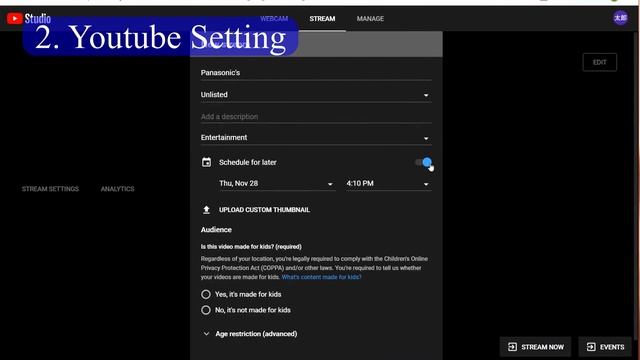Switch to the Stream tab
Image resolution: width=640 pixels, height=360 pixels.
pos(322,19)
